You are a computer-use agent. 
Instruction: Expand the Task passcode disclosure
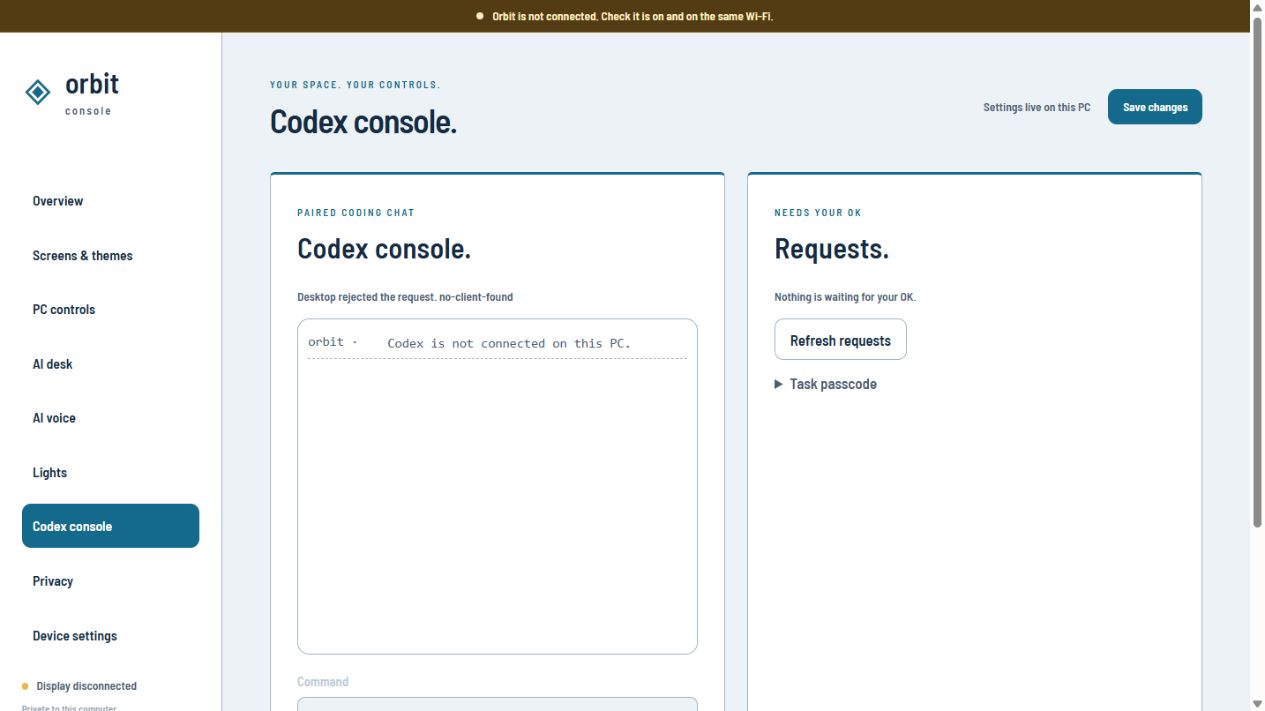tap(826, 384)
